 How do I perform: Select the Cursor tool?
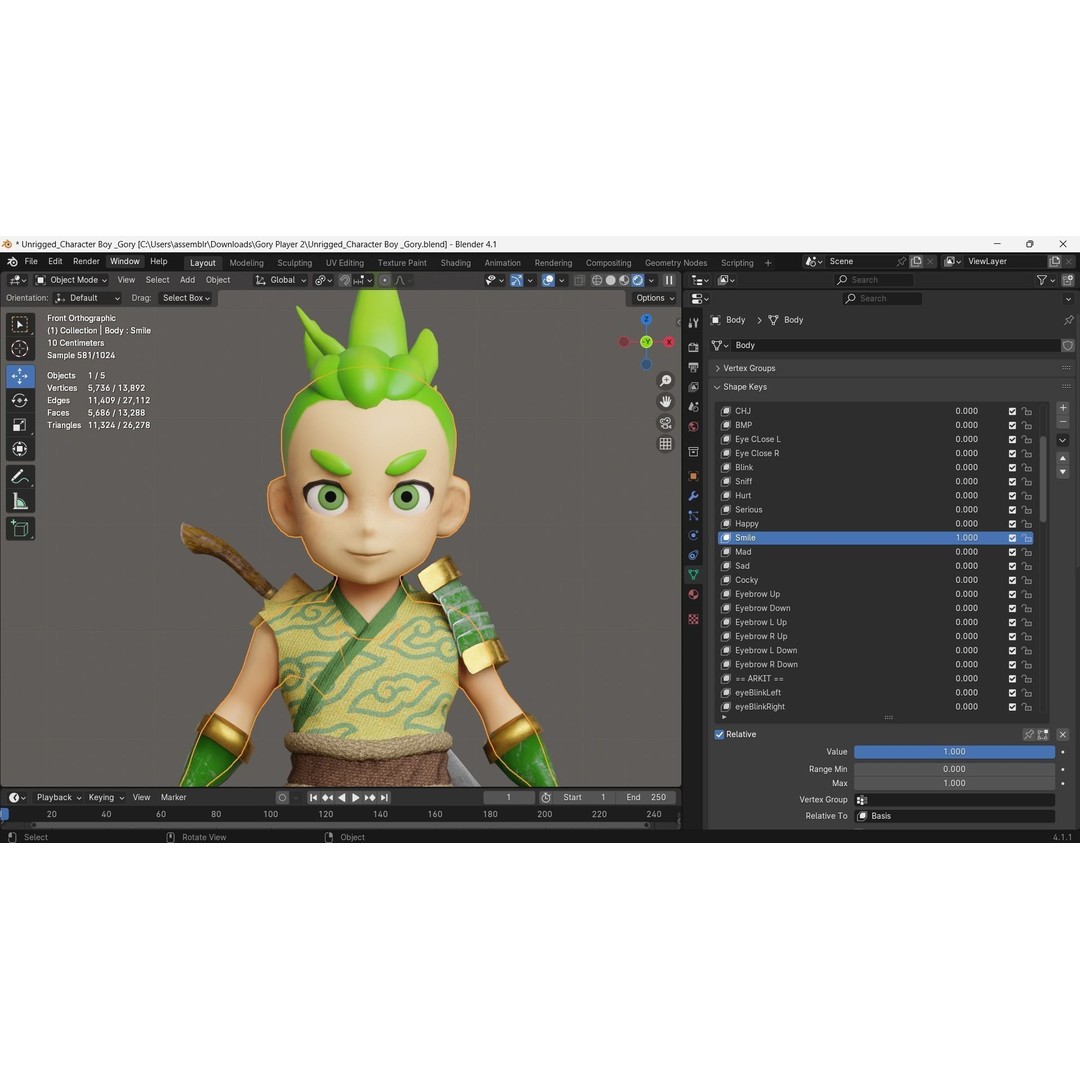coord(20,349)
